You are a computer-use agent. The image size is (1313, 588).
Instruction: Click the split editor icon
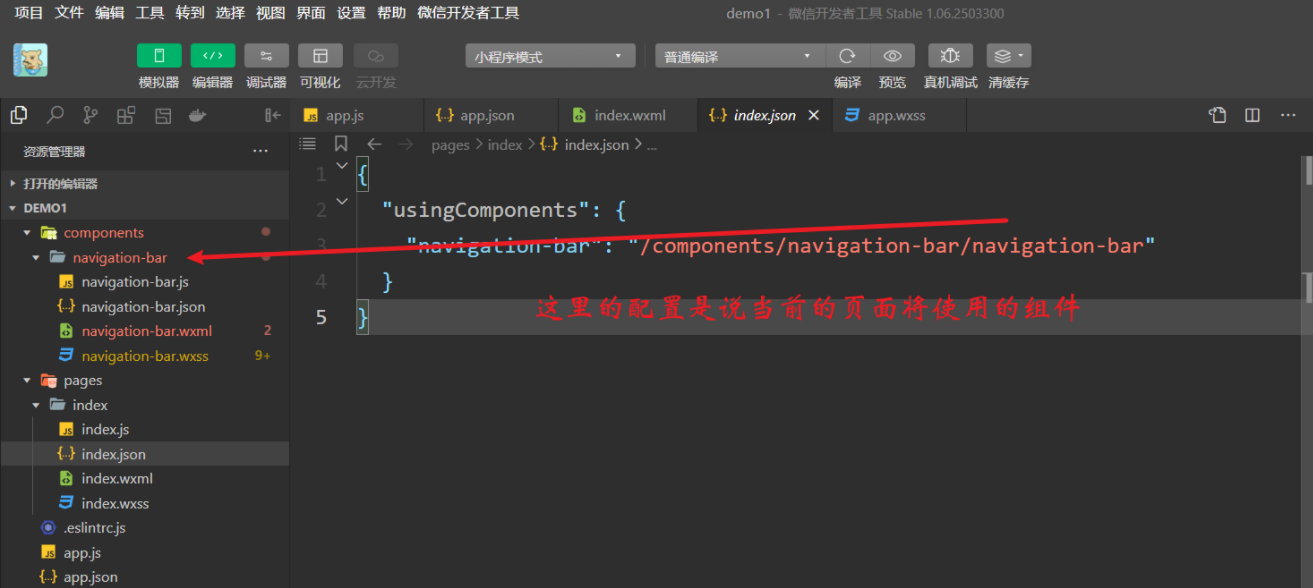click(1252, 115)
